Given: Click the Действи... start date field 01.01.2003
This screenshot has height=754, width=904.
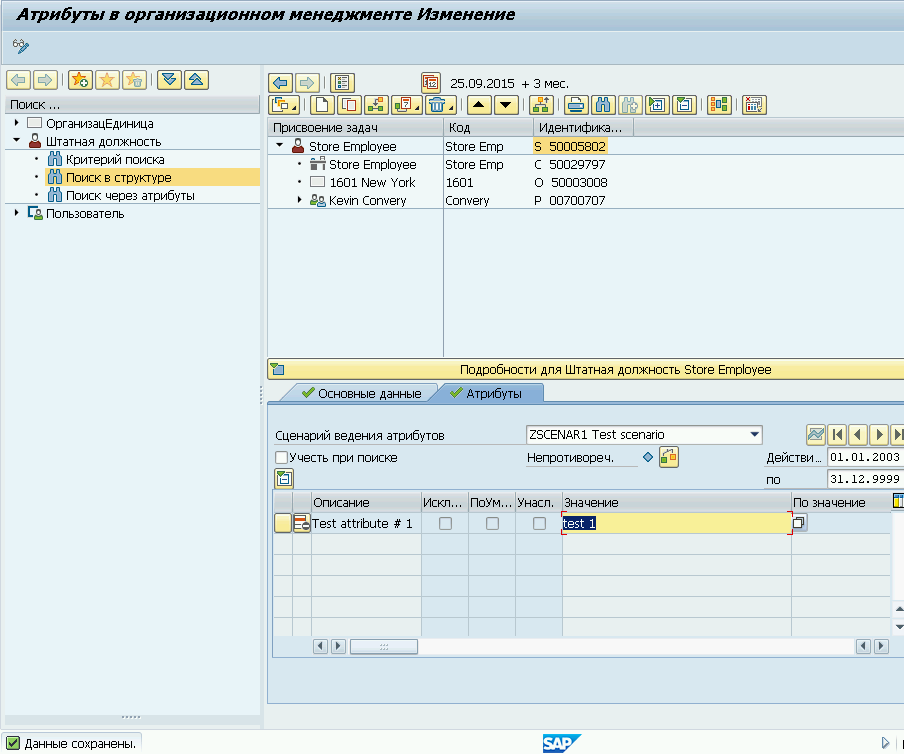Looking at the screenshot, I should [865, 457].
